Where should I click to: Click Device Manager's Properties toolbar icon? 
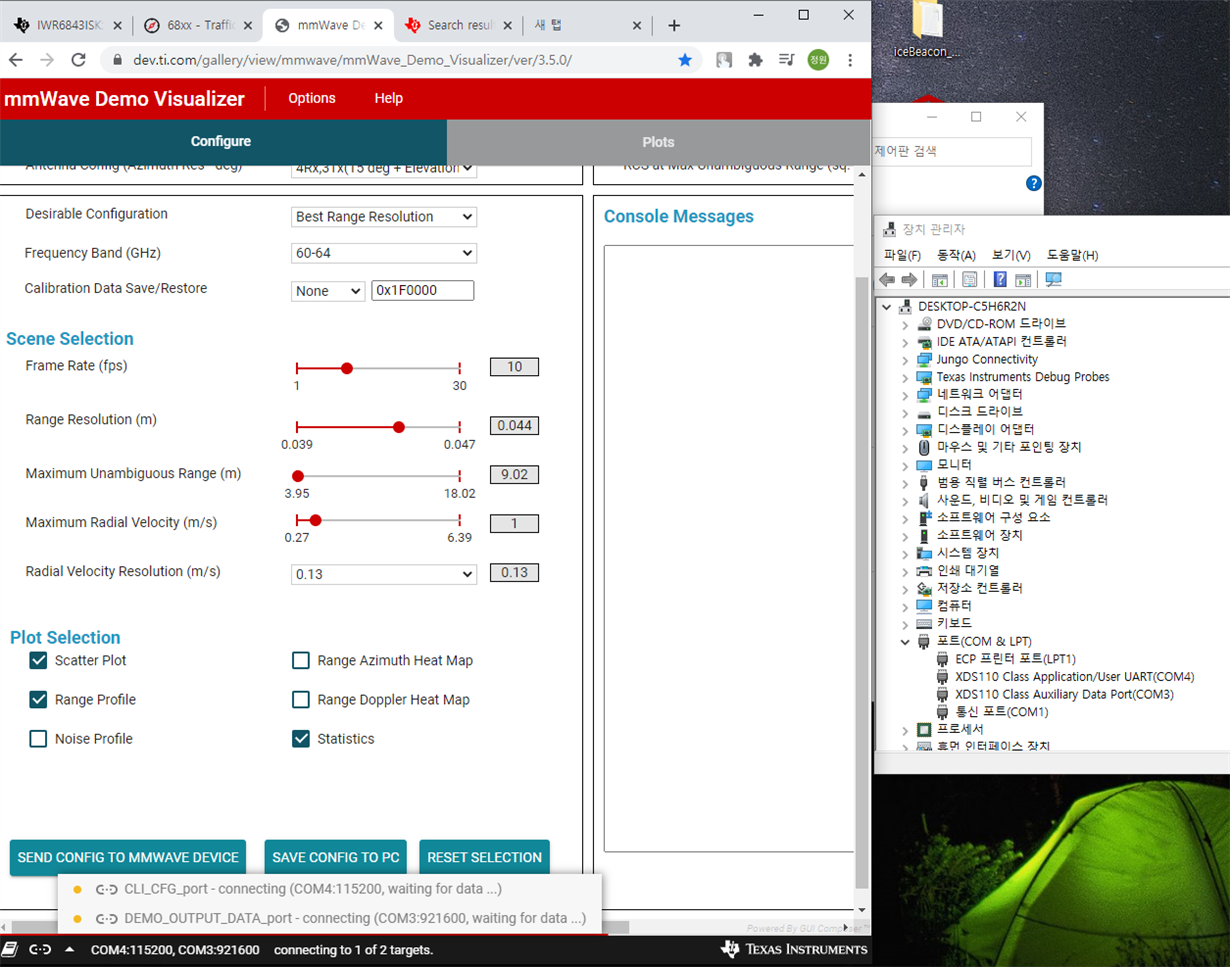(969, 280)
